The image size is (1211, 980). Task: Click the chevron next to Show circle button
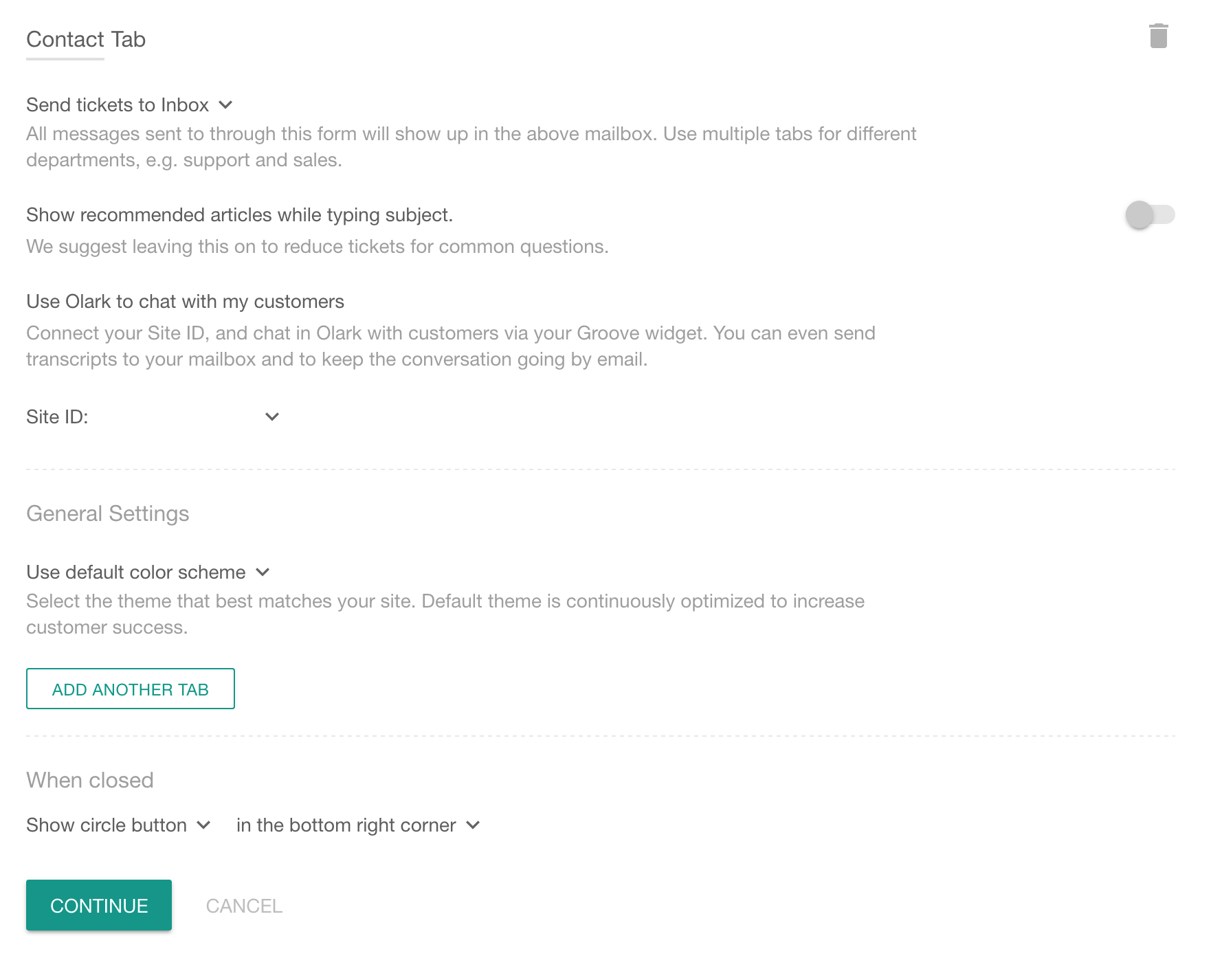click(x=203, y=825)
